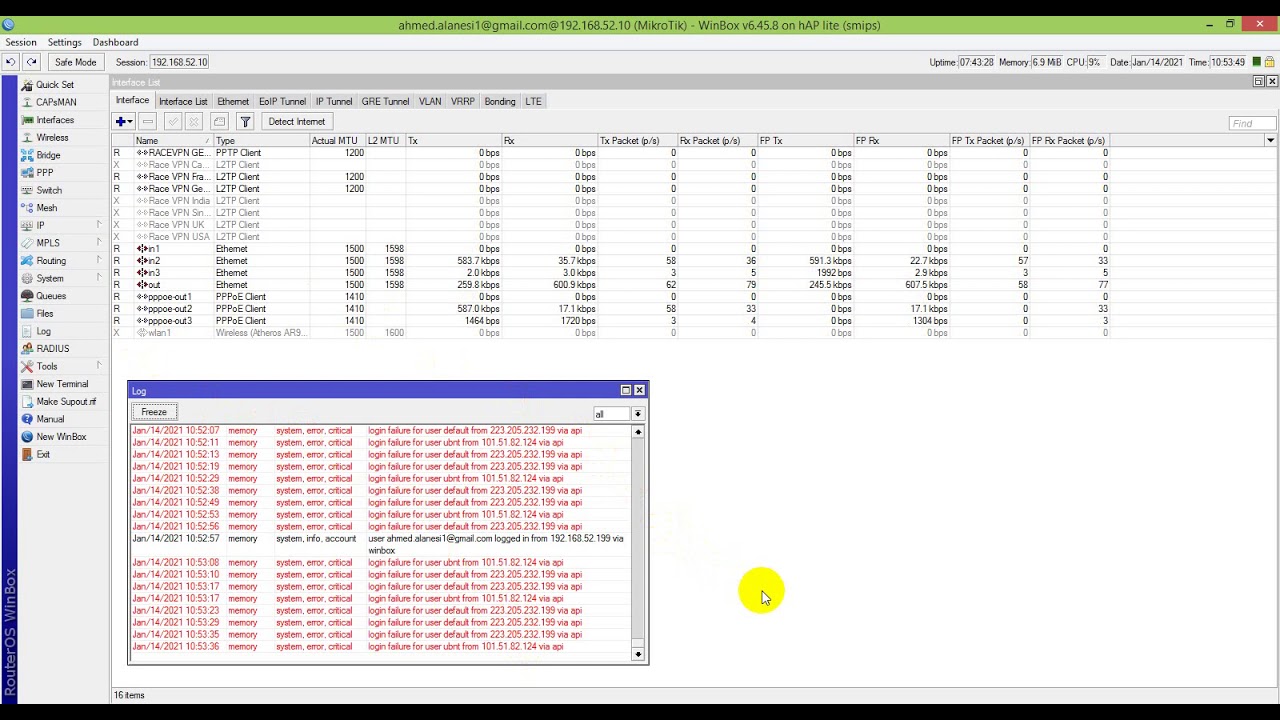Click the green status indicator in the top bar
This screenshot has height=720, width=1280.
(x=1256, y=62)
